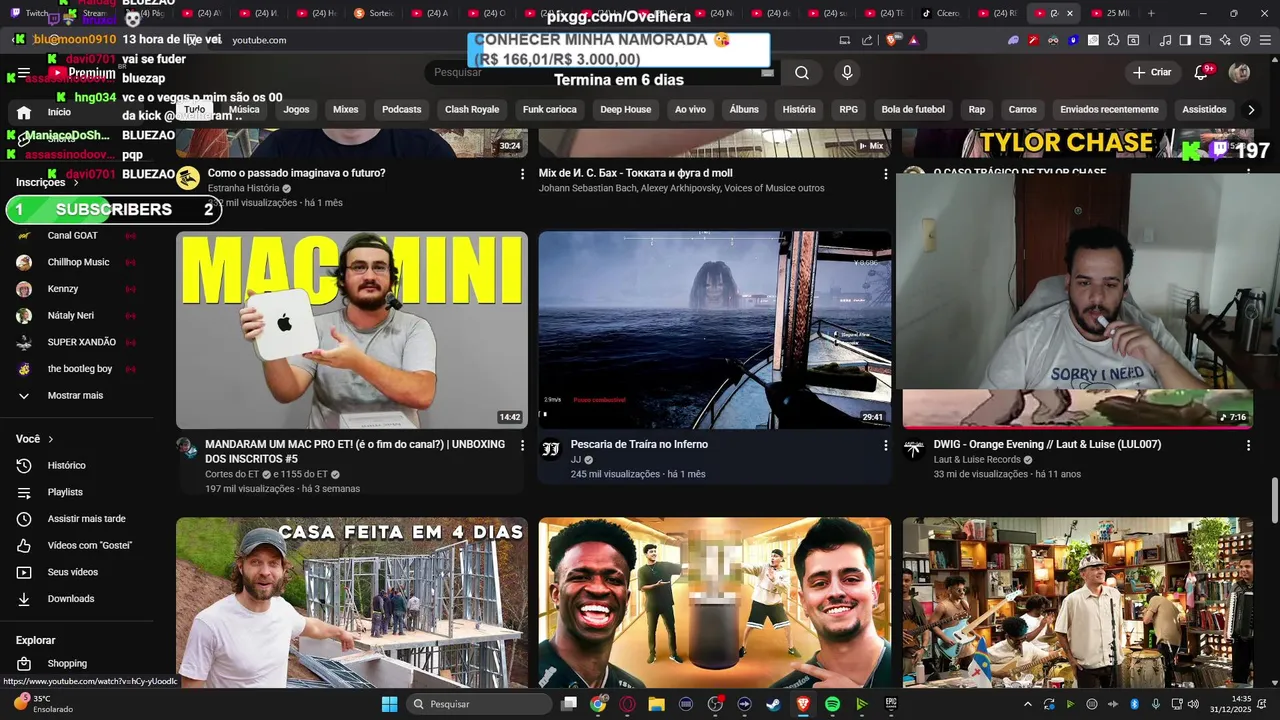This screenshot has width=1280, height=720.
Task: Toggle Brave sidebar panel icon
Action: (1185, 40)
